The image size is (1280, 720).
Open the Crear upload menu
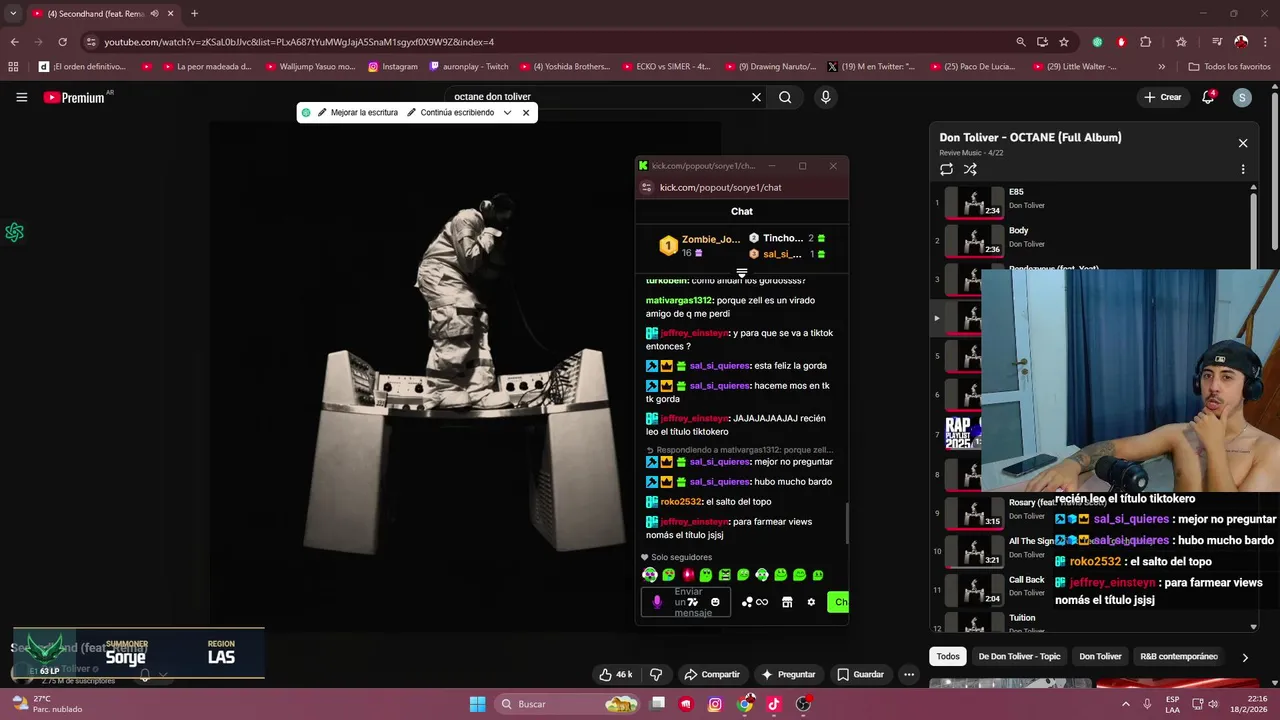click(1163, 97)
